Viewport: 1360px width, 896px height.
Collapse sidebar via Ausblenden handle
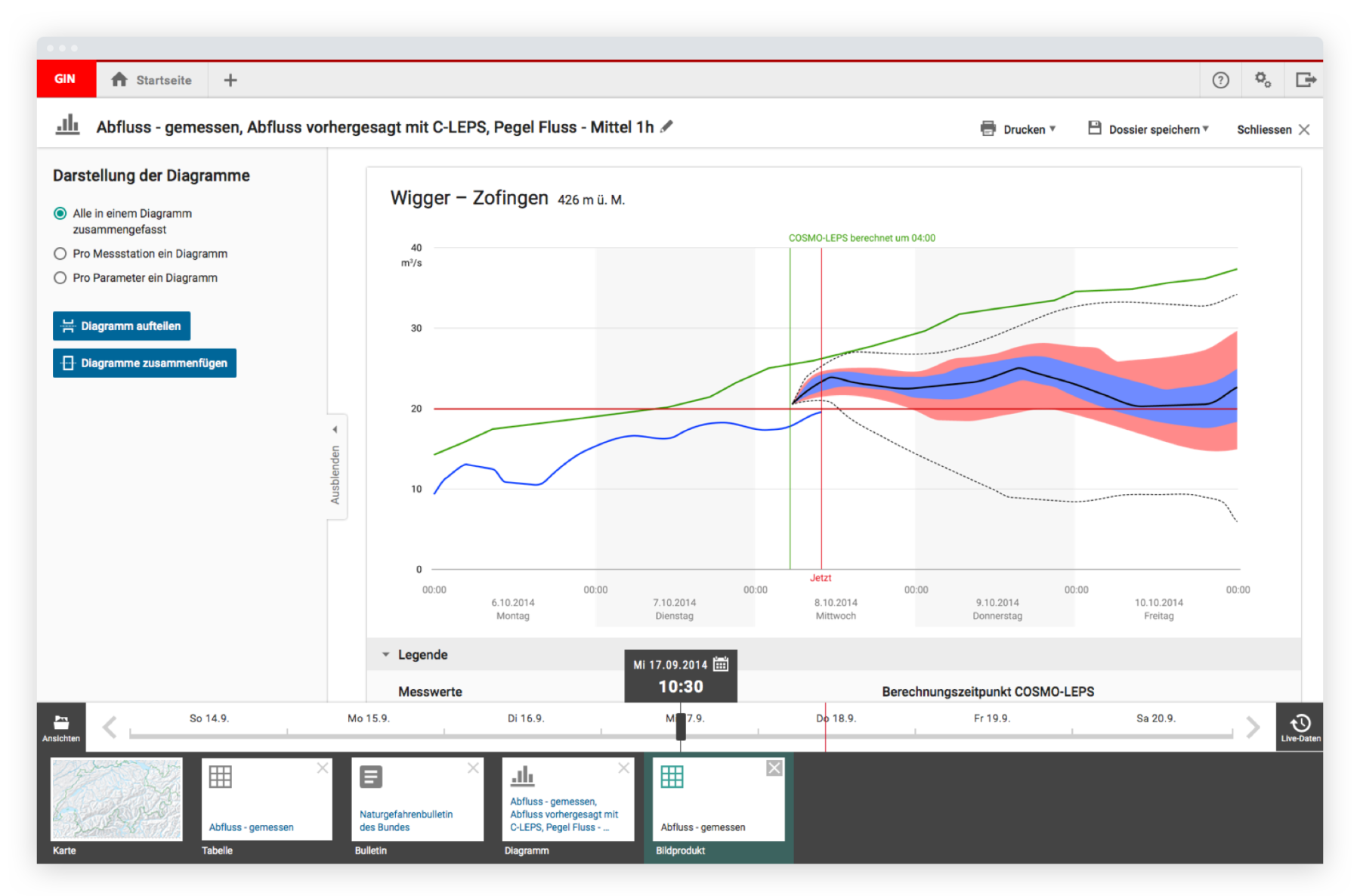click(335, 466)
